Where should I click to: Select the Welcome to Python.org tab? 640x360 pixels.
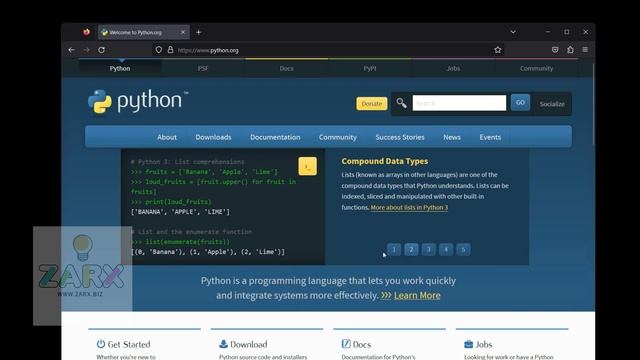click(144, 32)
